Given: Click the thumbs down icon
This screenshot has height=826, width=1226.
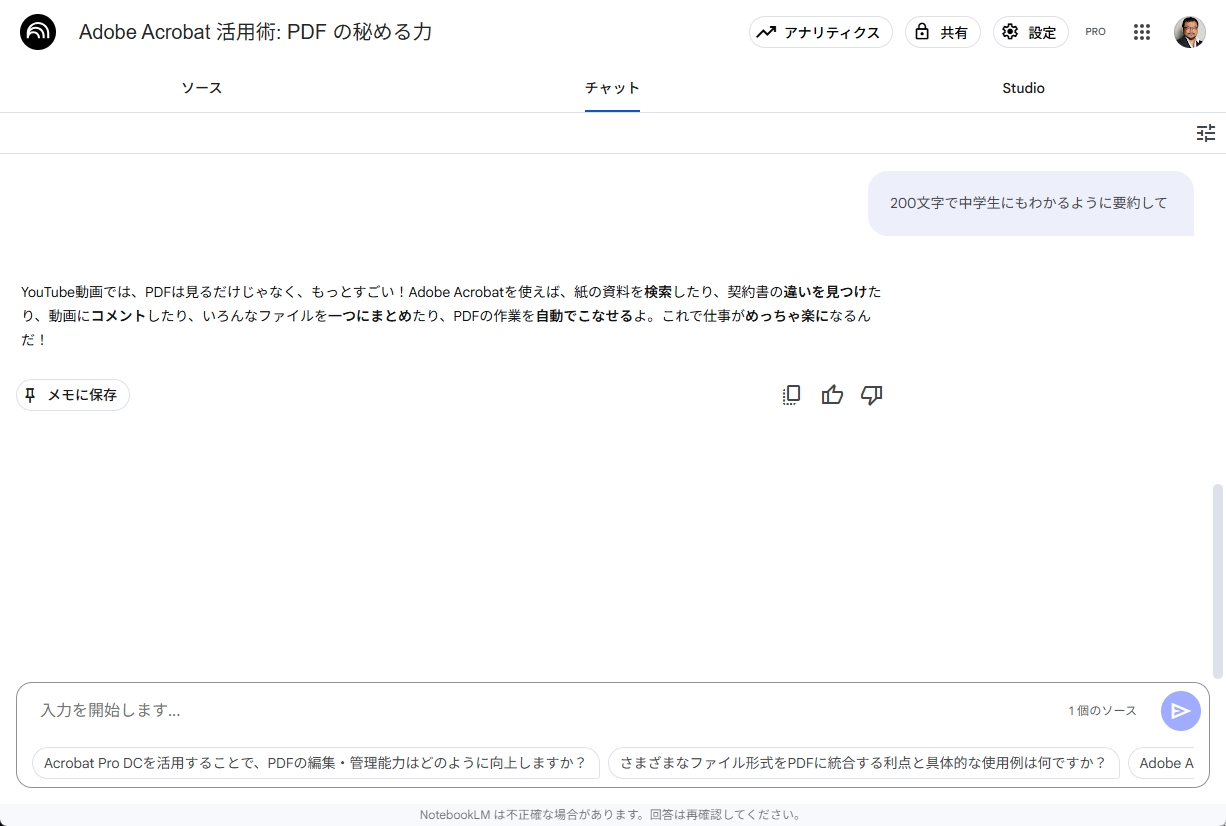Looking at the screenshot, I should (872, 395).
